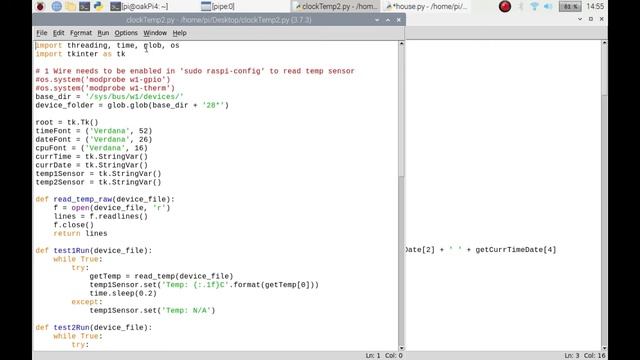Click "#os.system('modprobe w1-therm')" line
The image size is (640, 360).
(105, 88)
